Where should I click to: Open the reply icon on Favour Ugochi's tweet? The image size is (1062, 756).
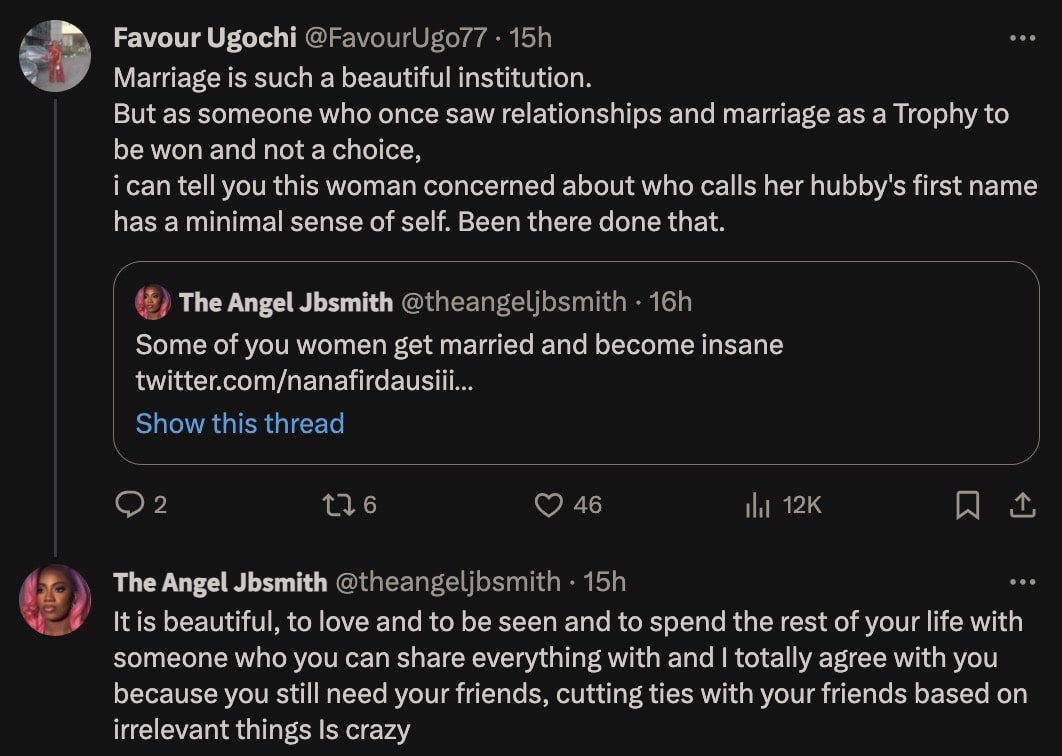click(131, 506)
